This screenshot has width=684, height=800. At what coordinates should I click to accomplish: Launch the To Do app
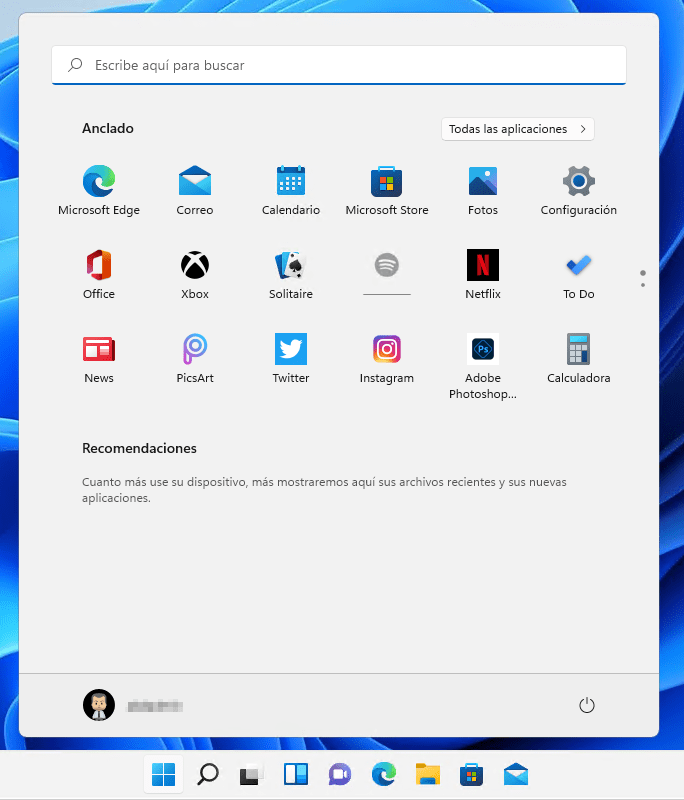tap(578, 274)
